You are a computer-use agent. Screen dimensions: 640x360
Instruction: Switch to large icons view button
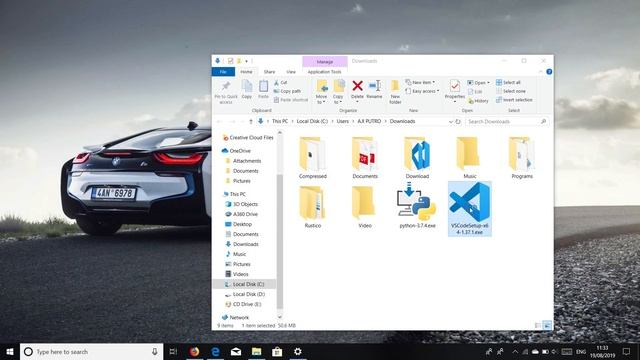tap(547, 325)
